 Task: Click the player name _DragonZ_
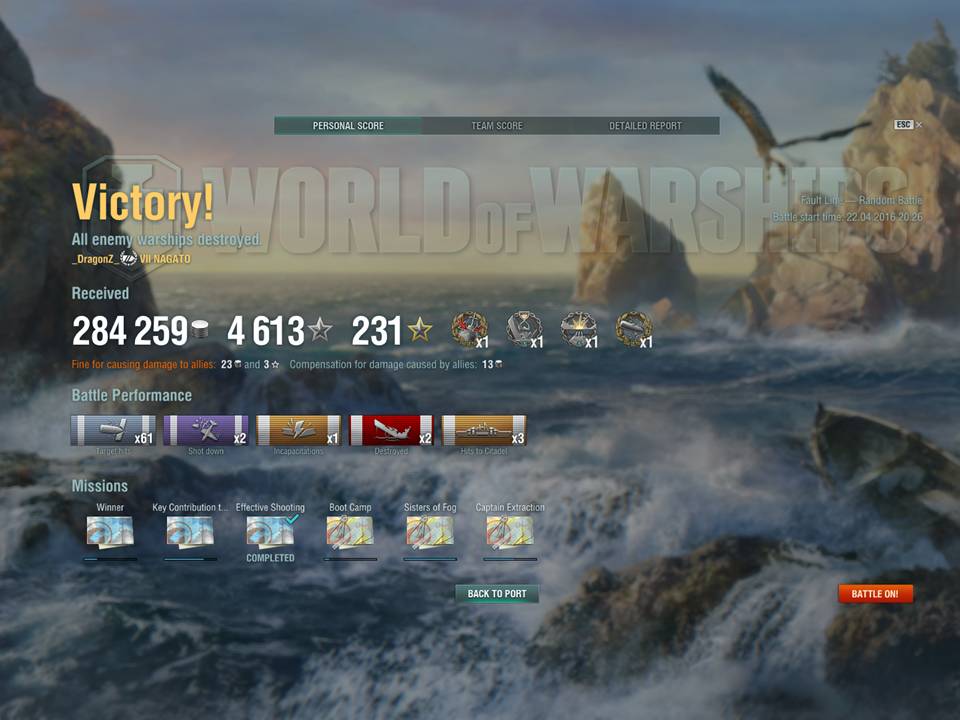click(x=94, y=259)
